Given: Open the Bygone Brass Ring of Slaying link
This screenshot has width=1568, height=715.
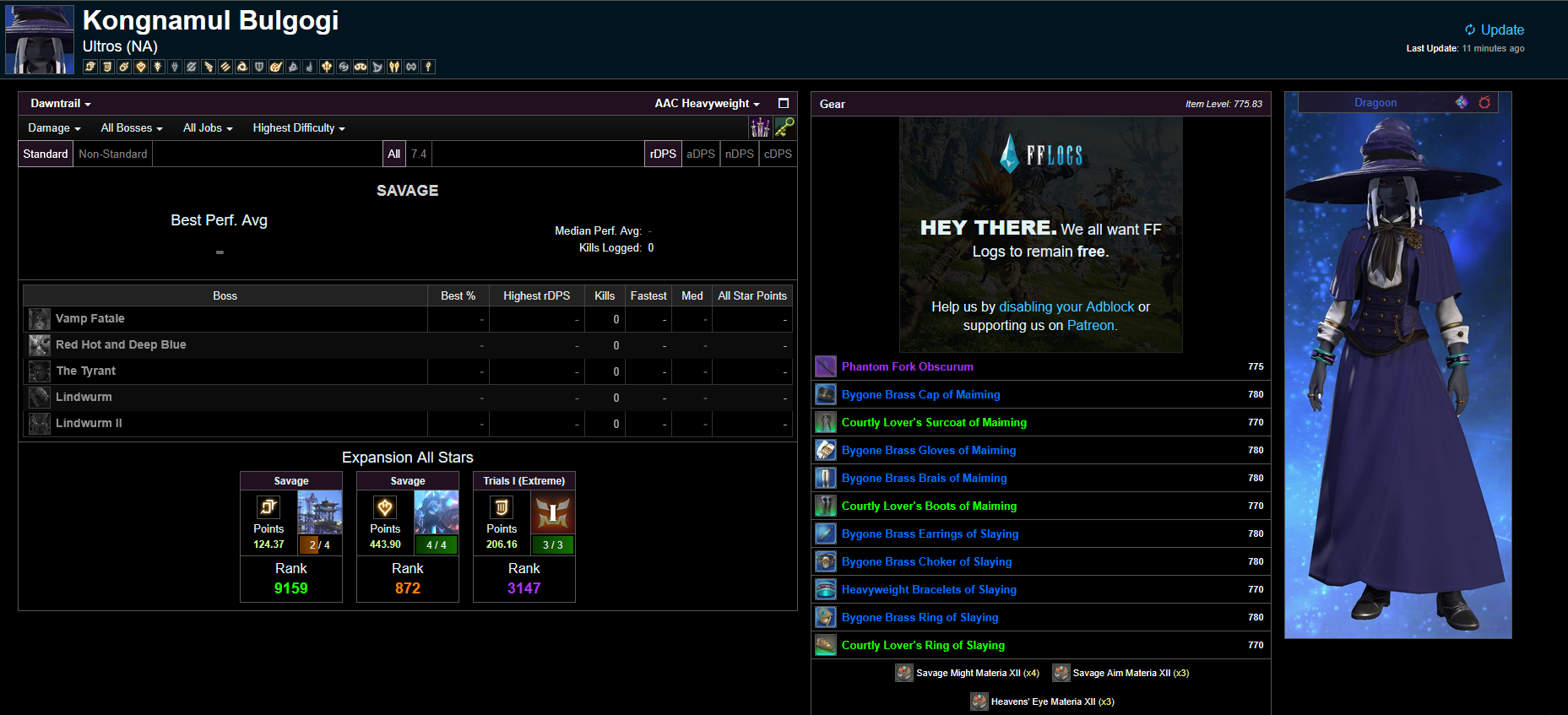Looking at the screenshot, I should point(920,617).
